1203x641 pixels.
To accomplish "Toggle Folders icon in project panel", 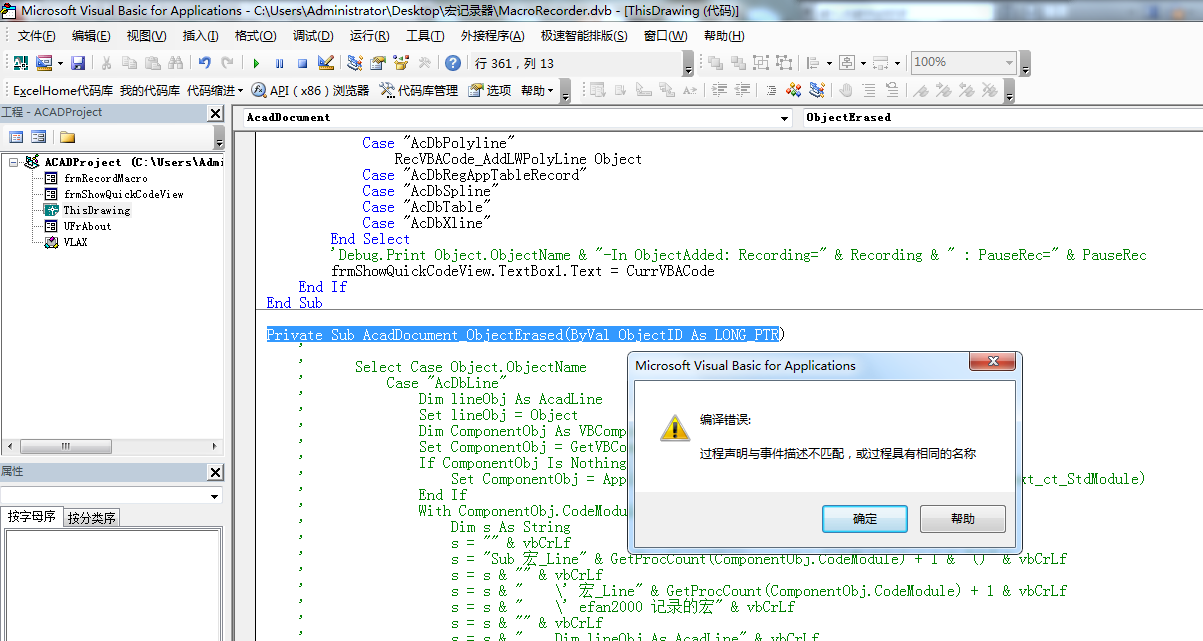I will (x=67, y=137).
